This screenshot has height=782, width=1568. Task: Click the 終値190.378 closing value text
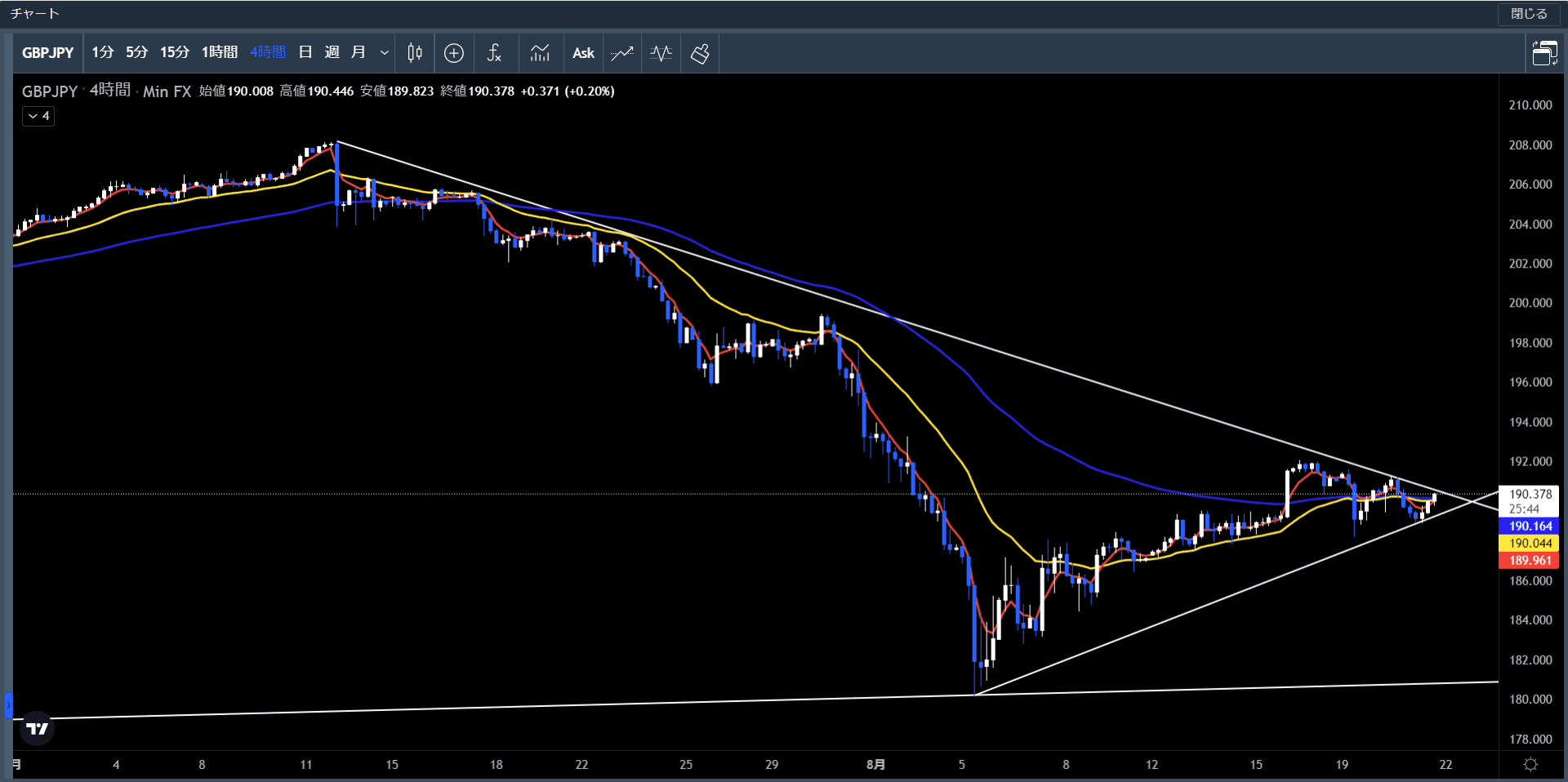(478, 91)
